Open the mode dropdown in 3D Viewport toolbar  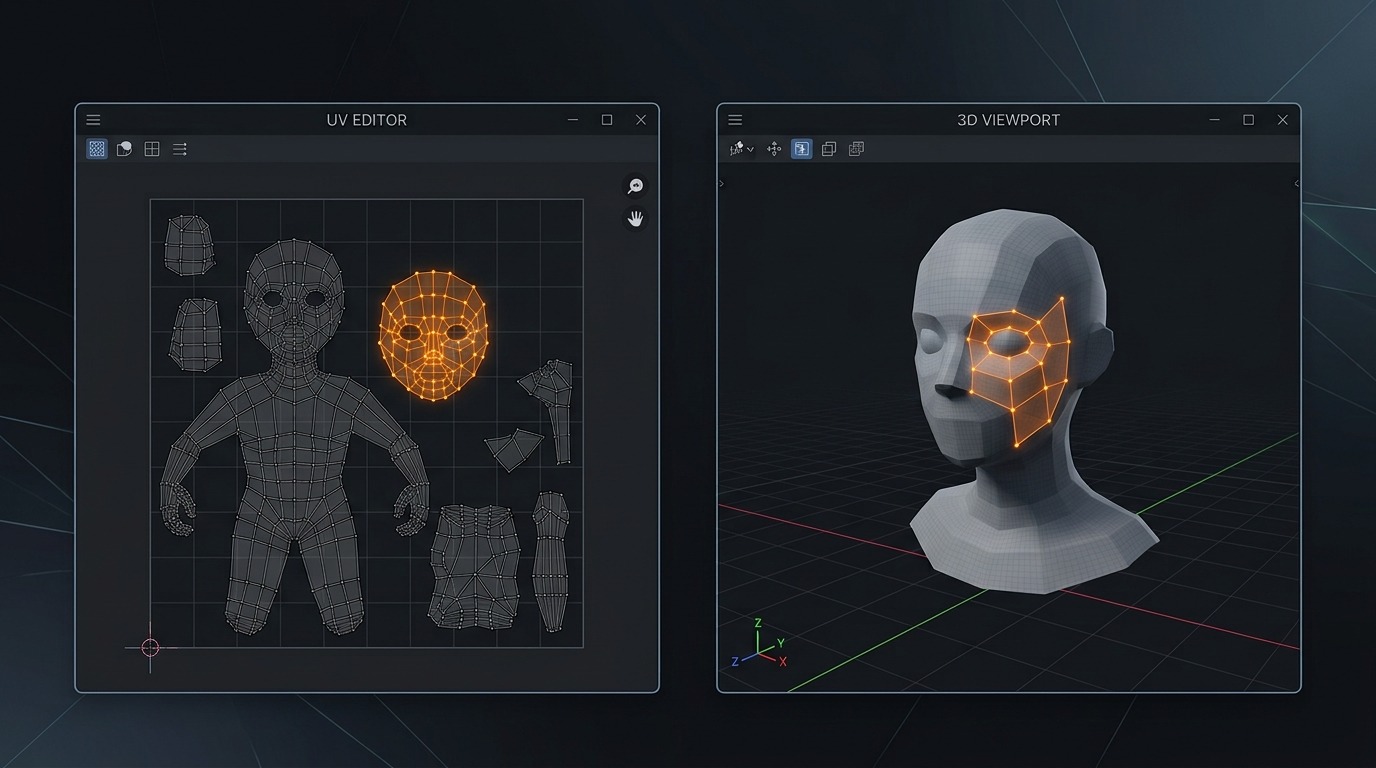tap(741, 149)
